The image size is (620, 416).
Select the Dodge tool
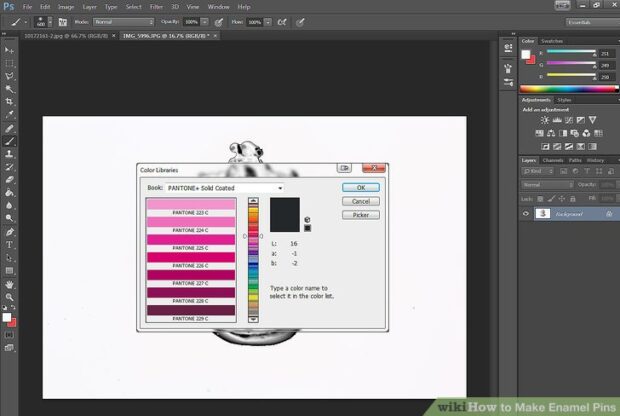coord(9,218)
